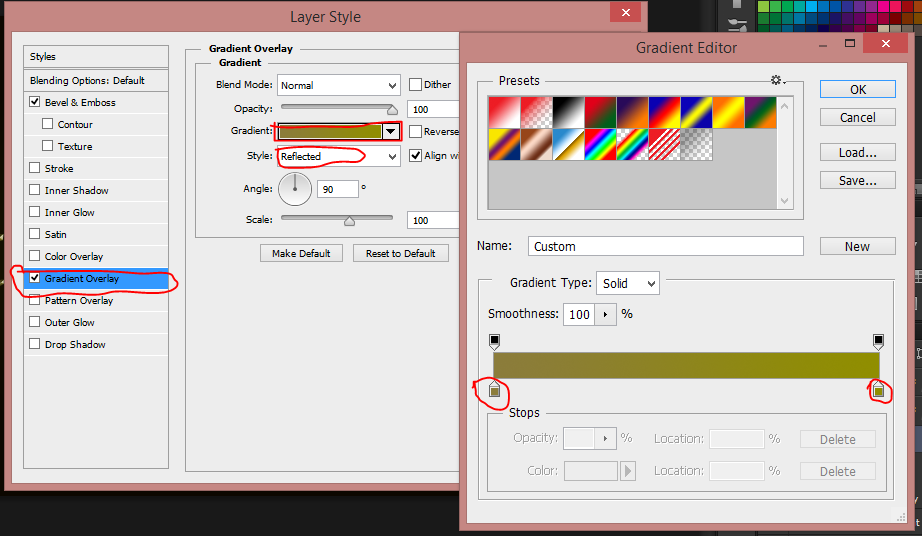922x536 pixels.
Task: Click Cancel in the Gradient Editor
Action: point(858,118)
